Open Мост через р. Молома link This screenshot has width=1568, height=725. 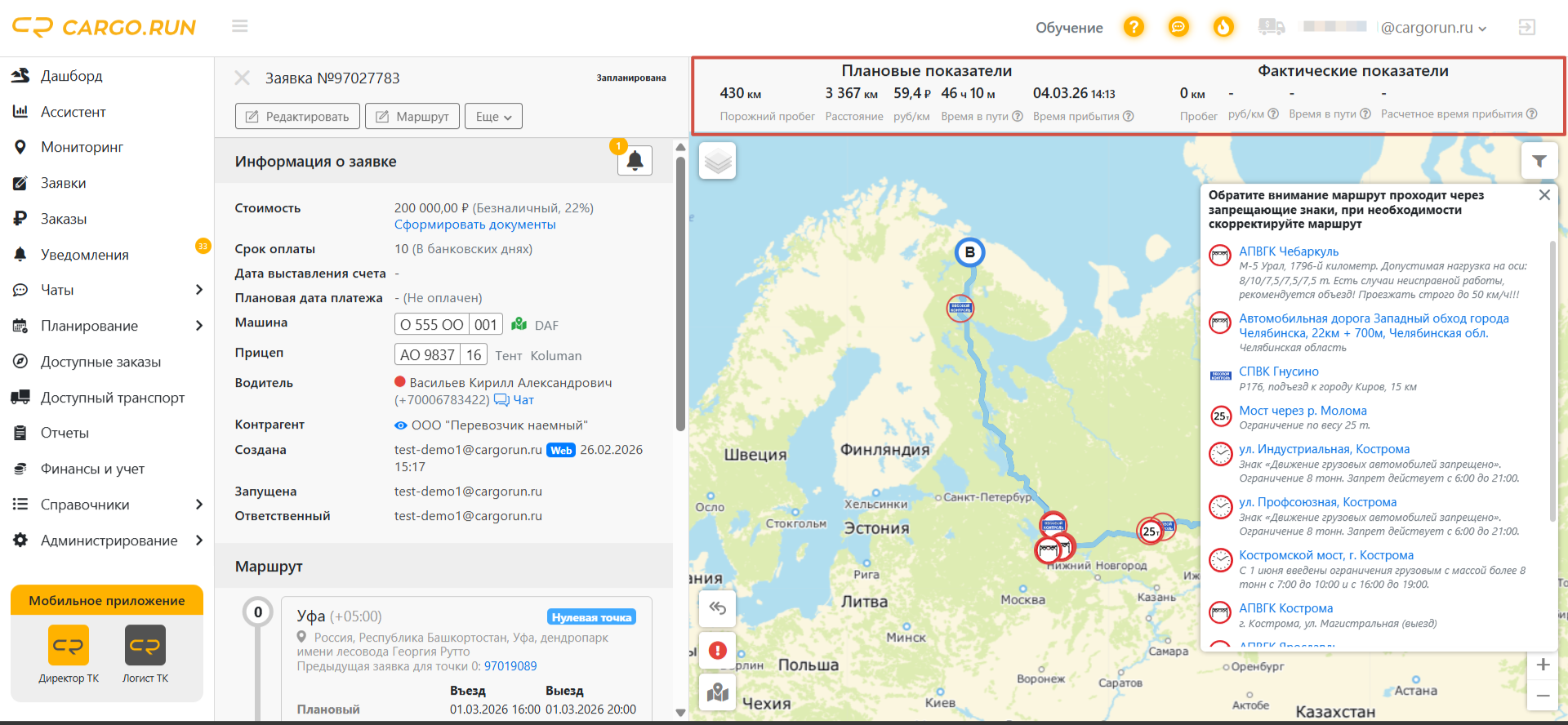1303,411
